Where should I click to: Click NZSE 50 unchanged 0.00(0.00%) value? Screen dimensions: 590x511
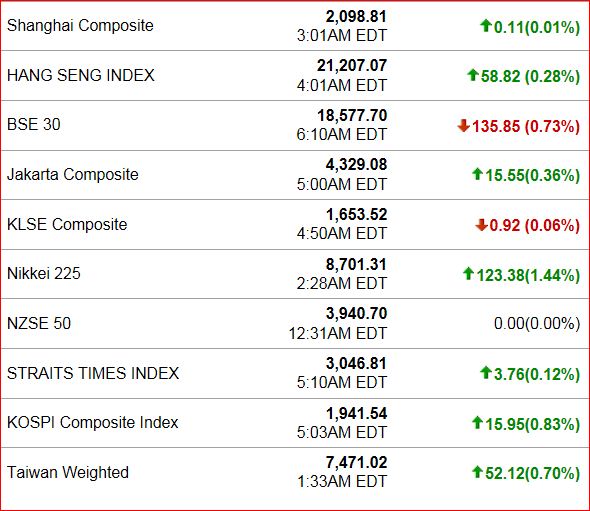coord(537,324)
